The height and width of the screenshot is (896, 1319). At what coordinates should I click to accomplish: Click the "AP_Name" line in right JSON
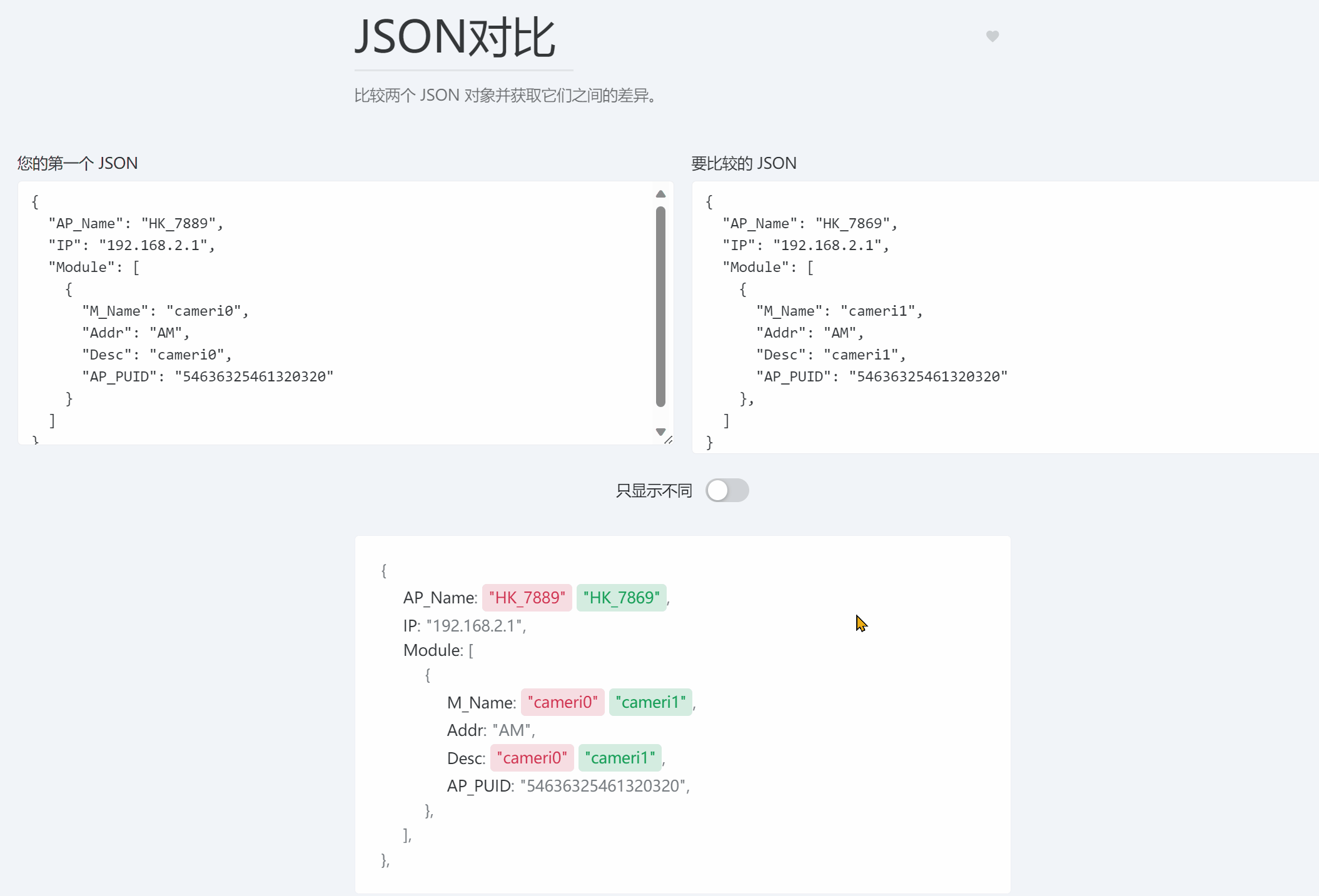tap(809, 224)
